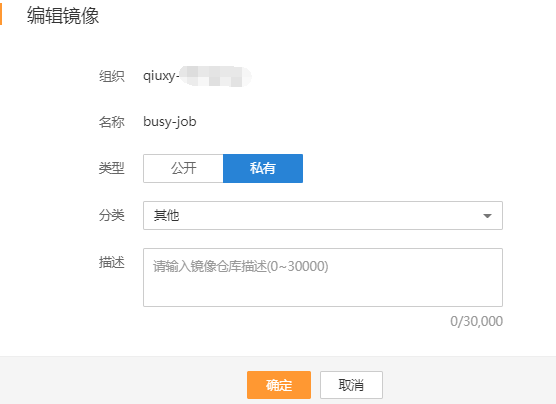Viewport: 556px width, 404px height.
Task: Open the 分类 combo box
Action: [323, 216]
